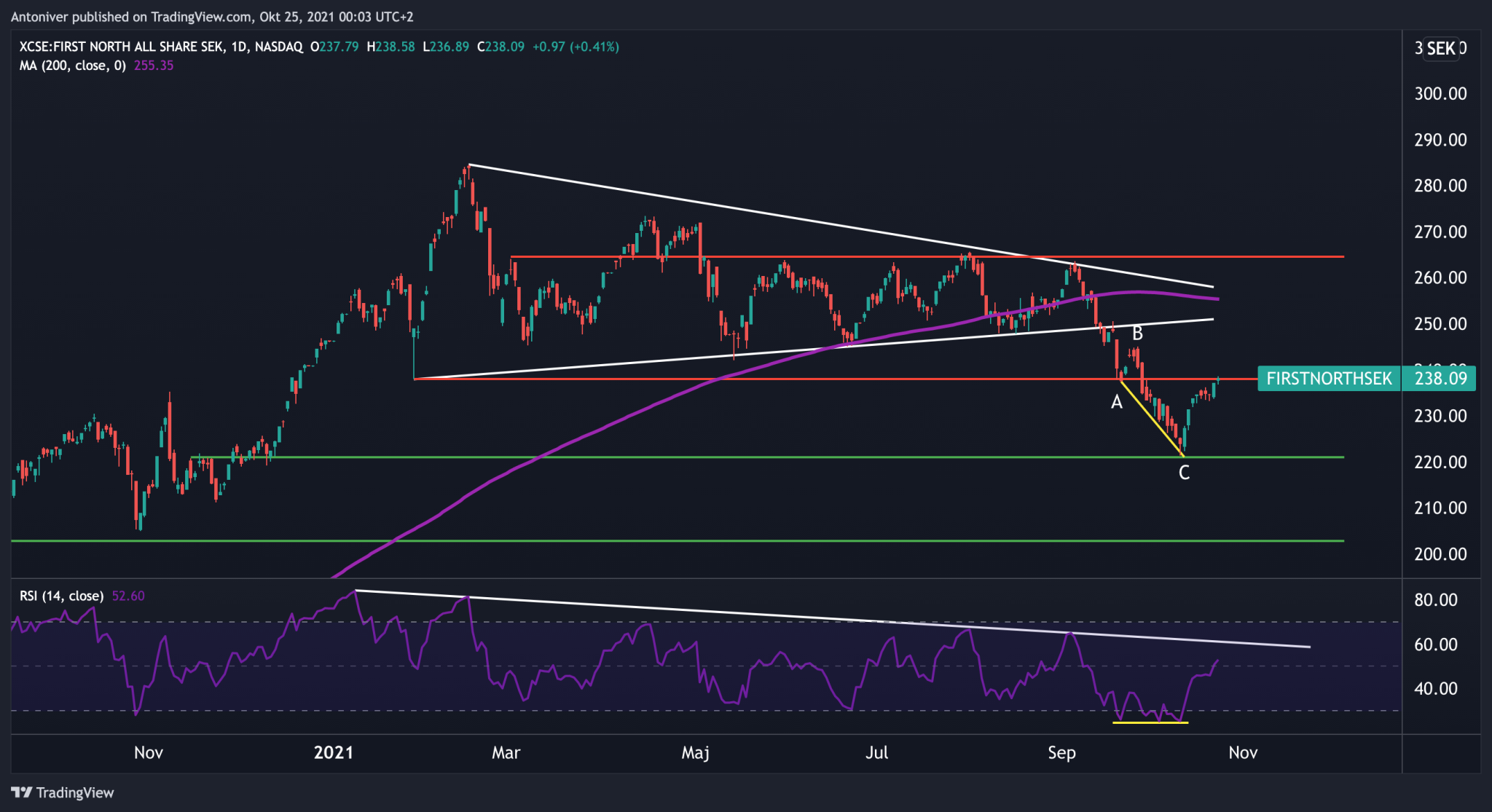
Task: Click the TradingView logo at bottom left
Action: 63,792
